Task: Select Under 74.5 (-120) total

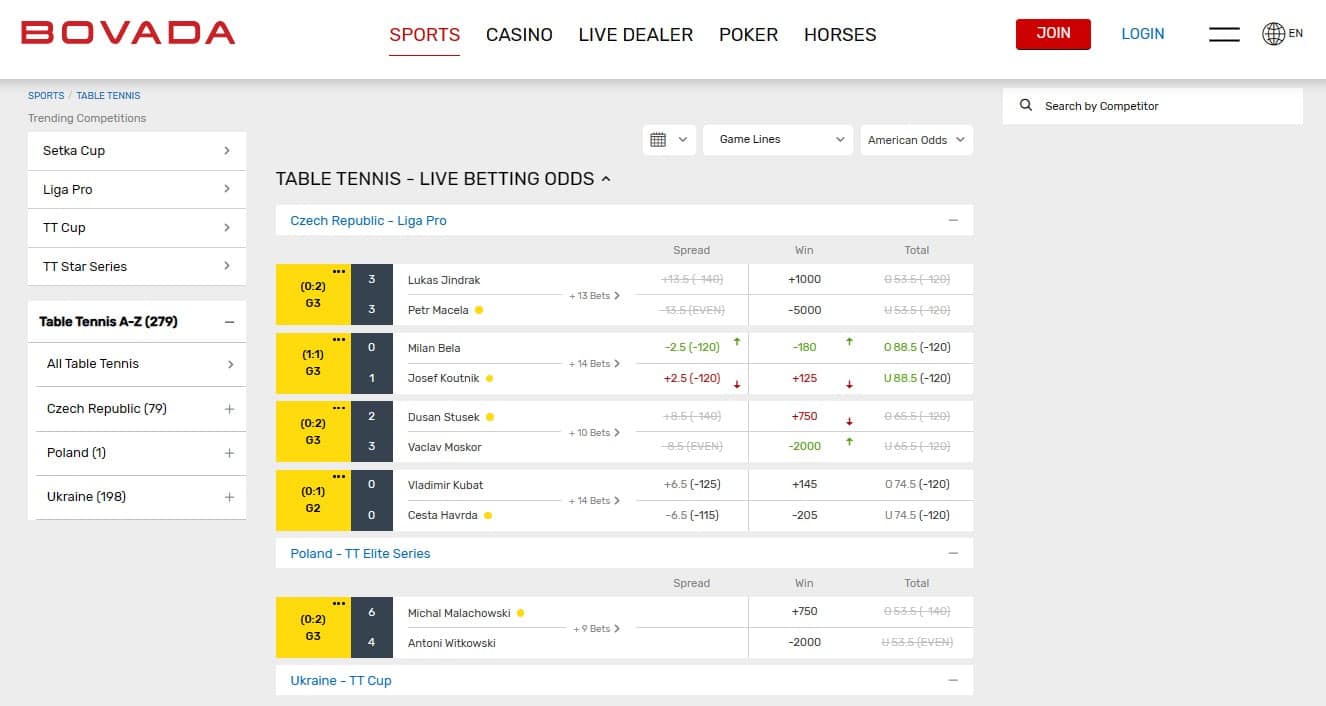Action: [x=917, y=516]
